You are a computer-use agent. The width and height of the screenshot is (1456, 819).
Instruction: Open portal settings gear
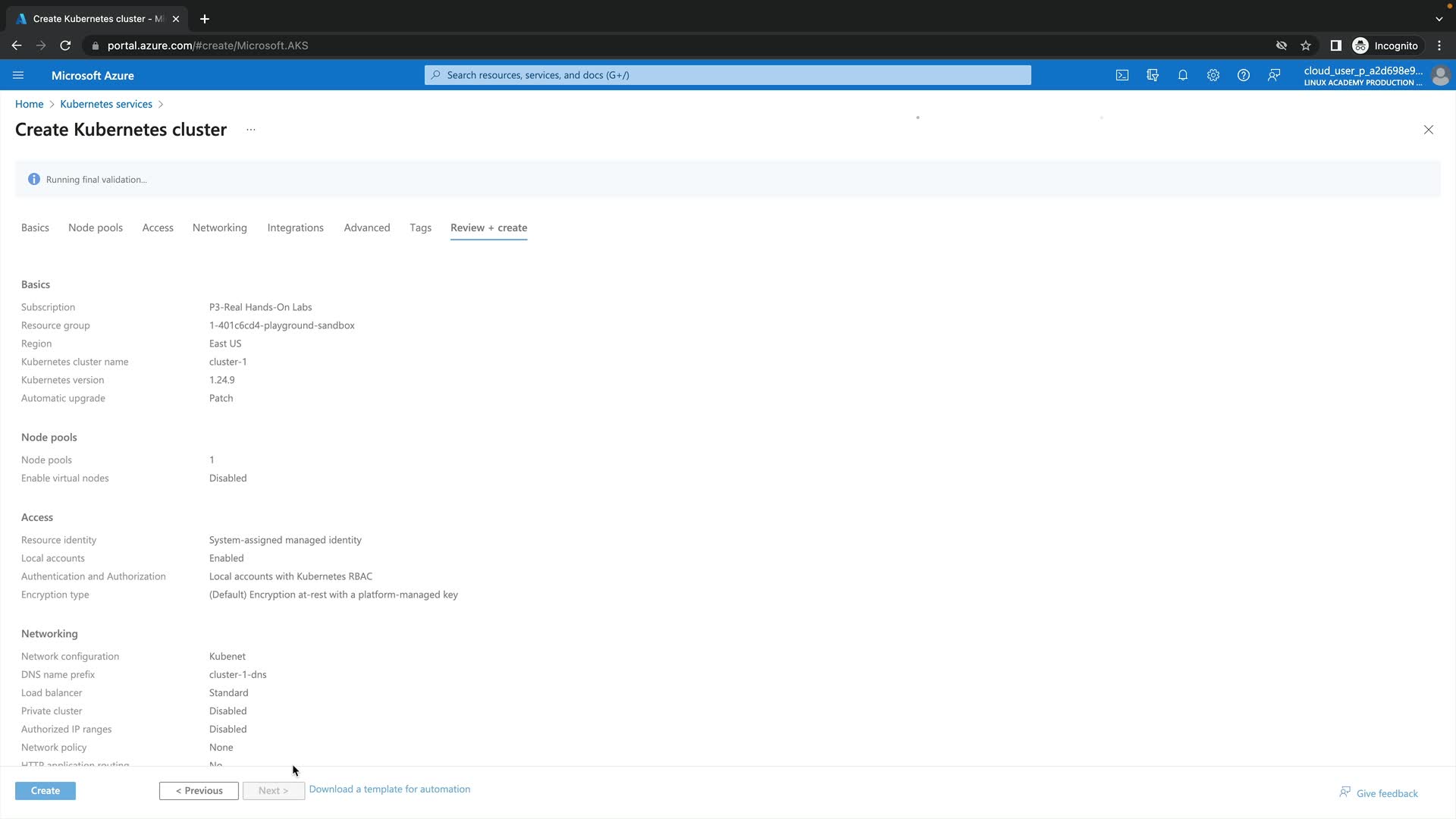click(x=1213, y=75)
